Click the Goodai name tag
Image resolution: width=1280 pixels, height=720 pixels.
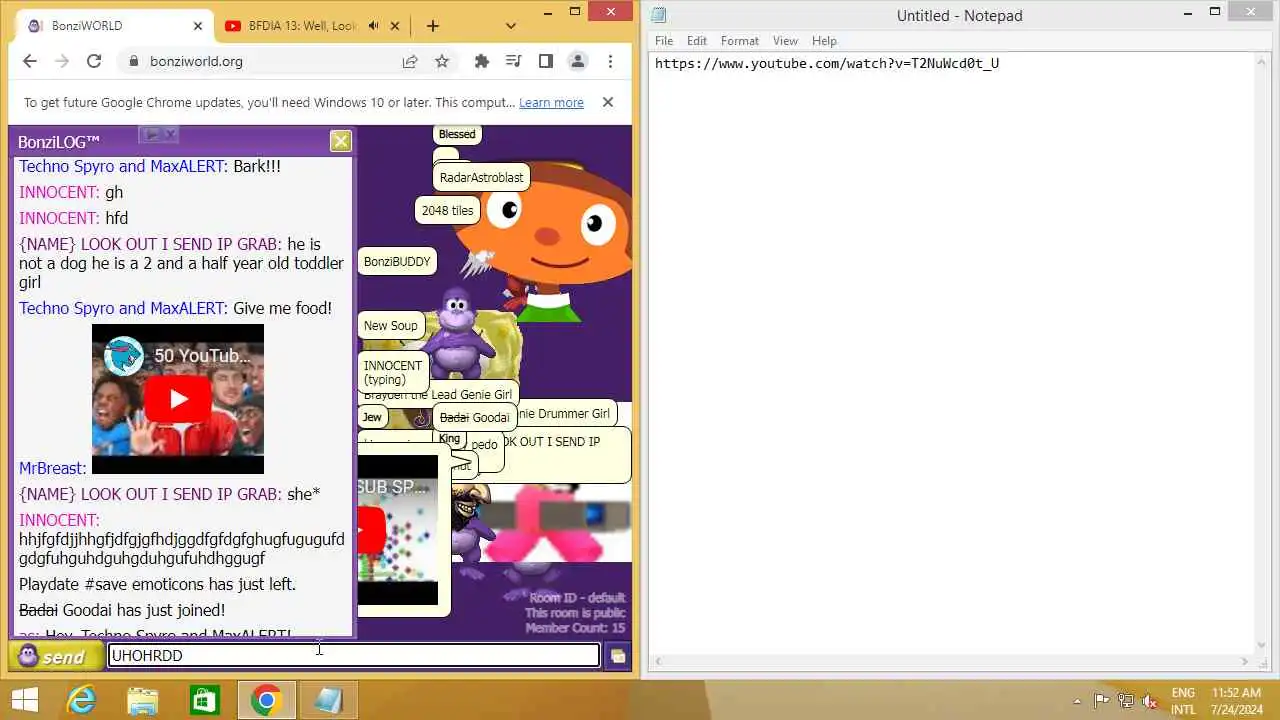tap(474, 417)
